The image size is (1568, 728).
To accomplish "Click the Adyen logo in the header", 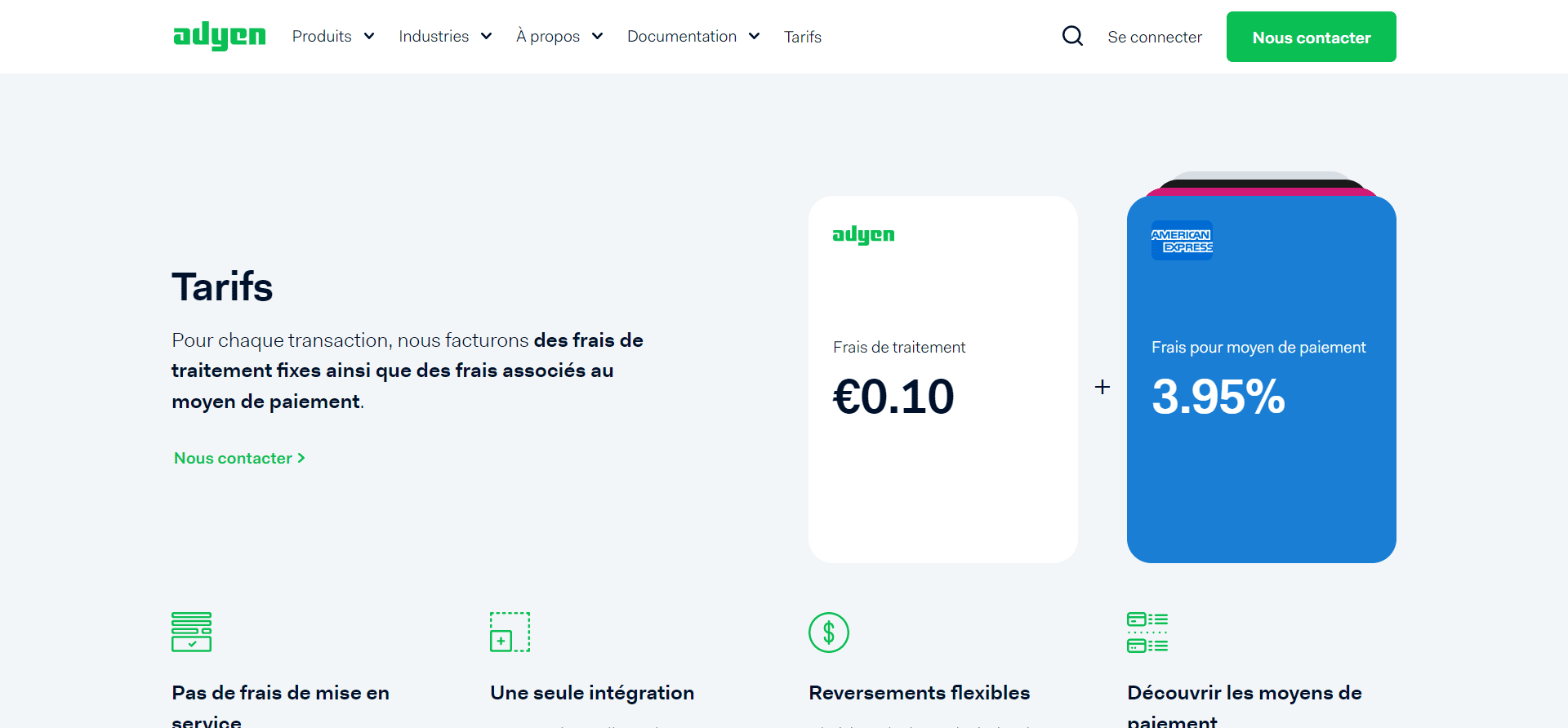I will [x=219, y=36].
